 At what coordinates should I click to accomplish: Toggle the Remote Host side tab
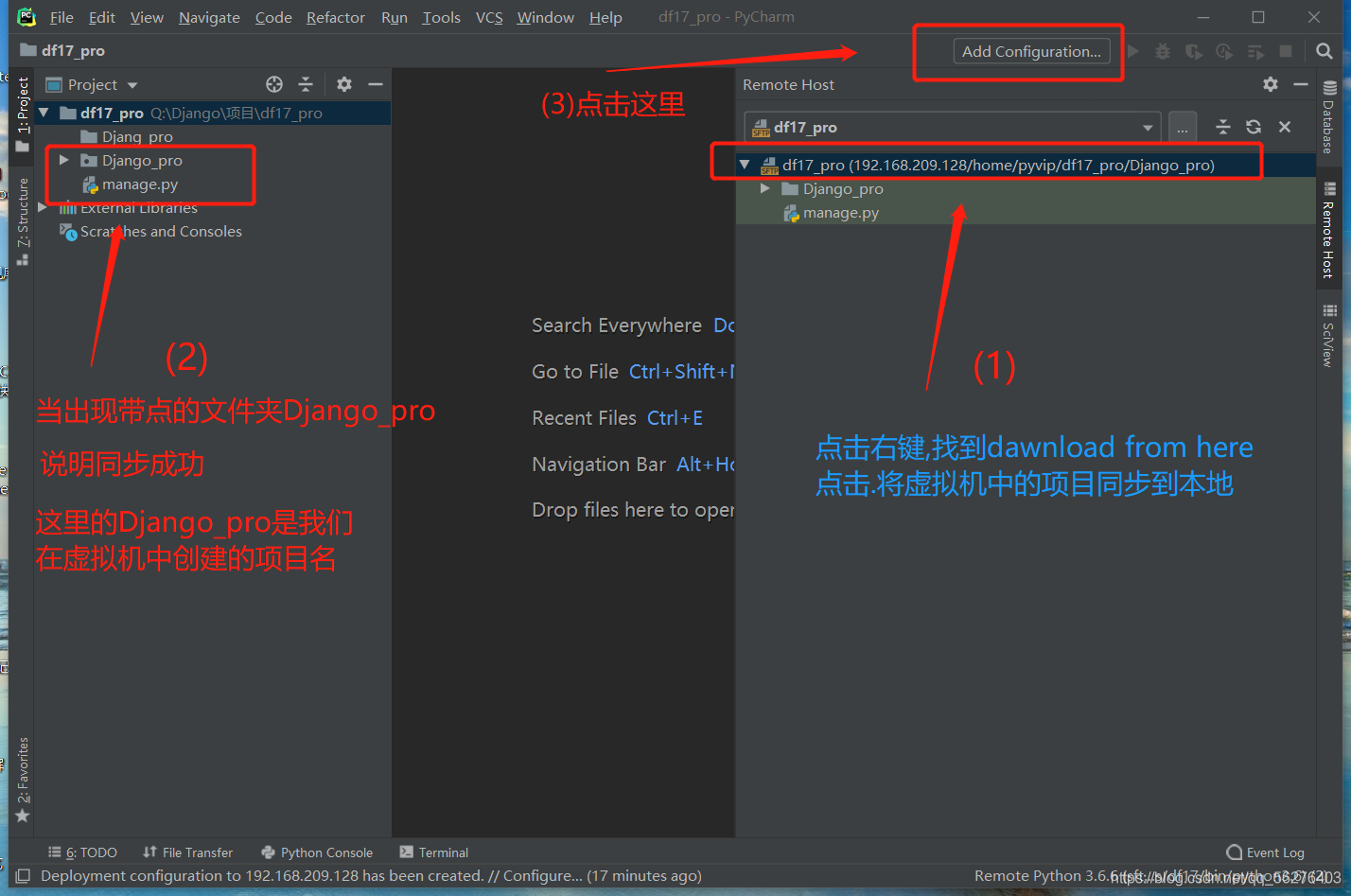(1328, 230)
